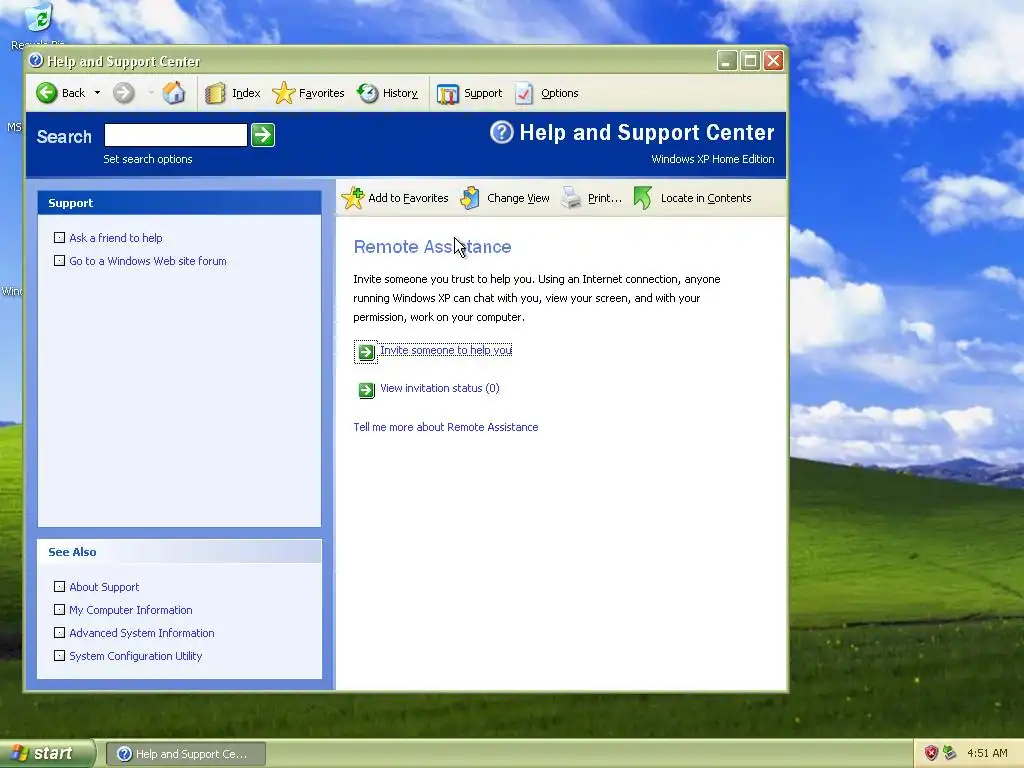Click the grayed Forward arrow button
Screen dimensions: 1024x768
[123, 93]
